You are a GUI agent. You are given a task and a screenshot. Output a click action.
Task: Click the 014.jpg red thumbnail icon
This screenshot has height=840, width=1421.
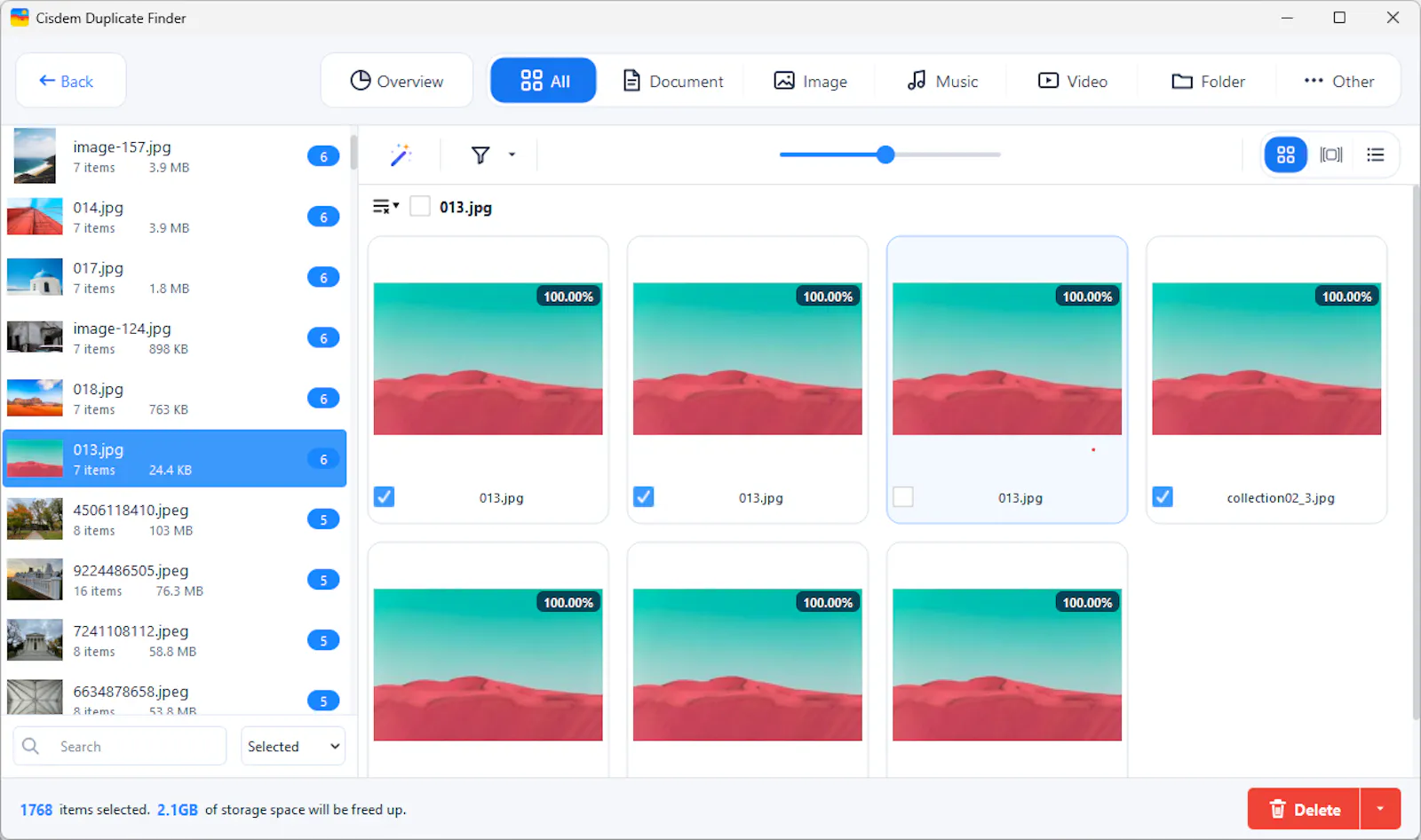pyautogui.click(x=35, y=217)
